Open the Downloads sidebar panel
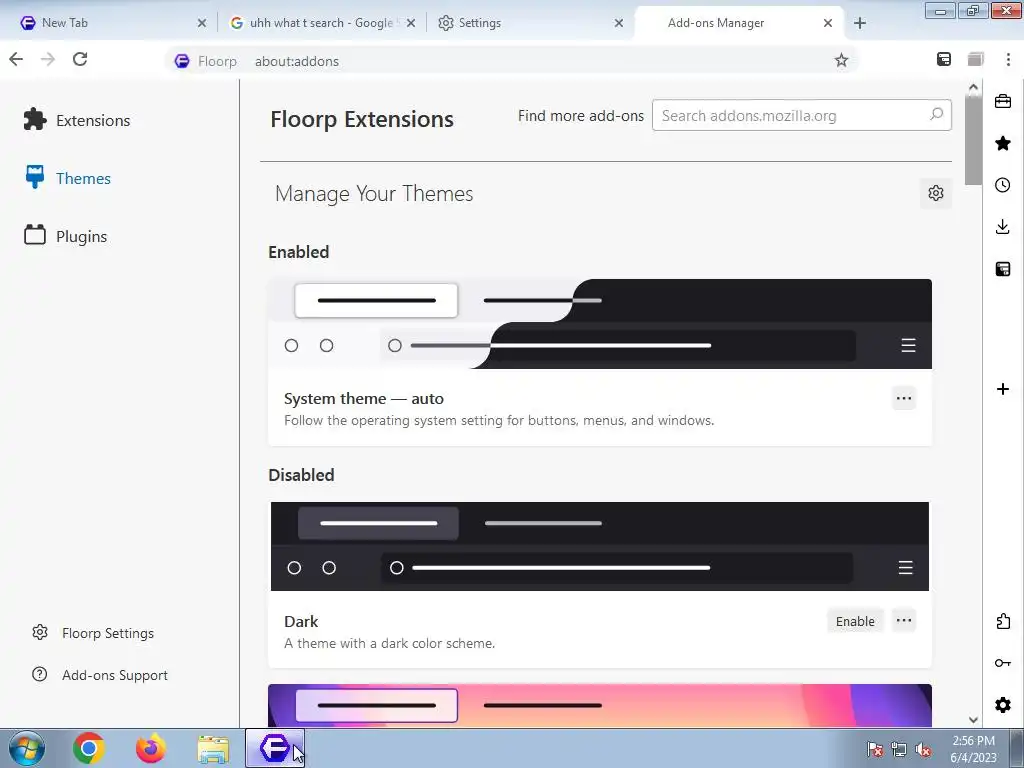Viewport: 1024px width, 768px height. coord(1003,227)
